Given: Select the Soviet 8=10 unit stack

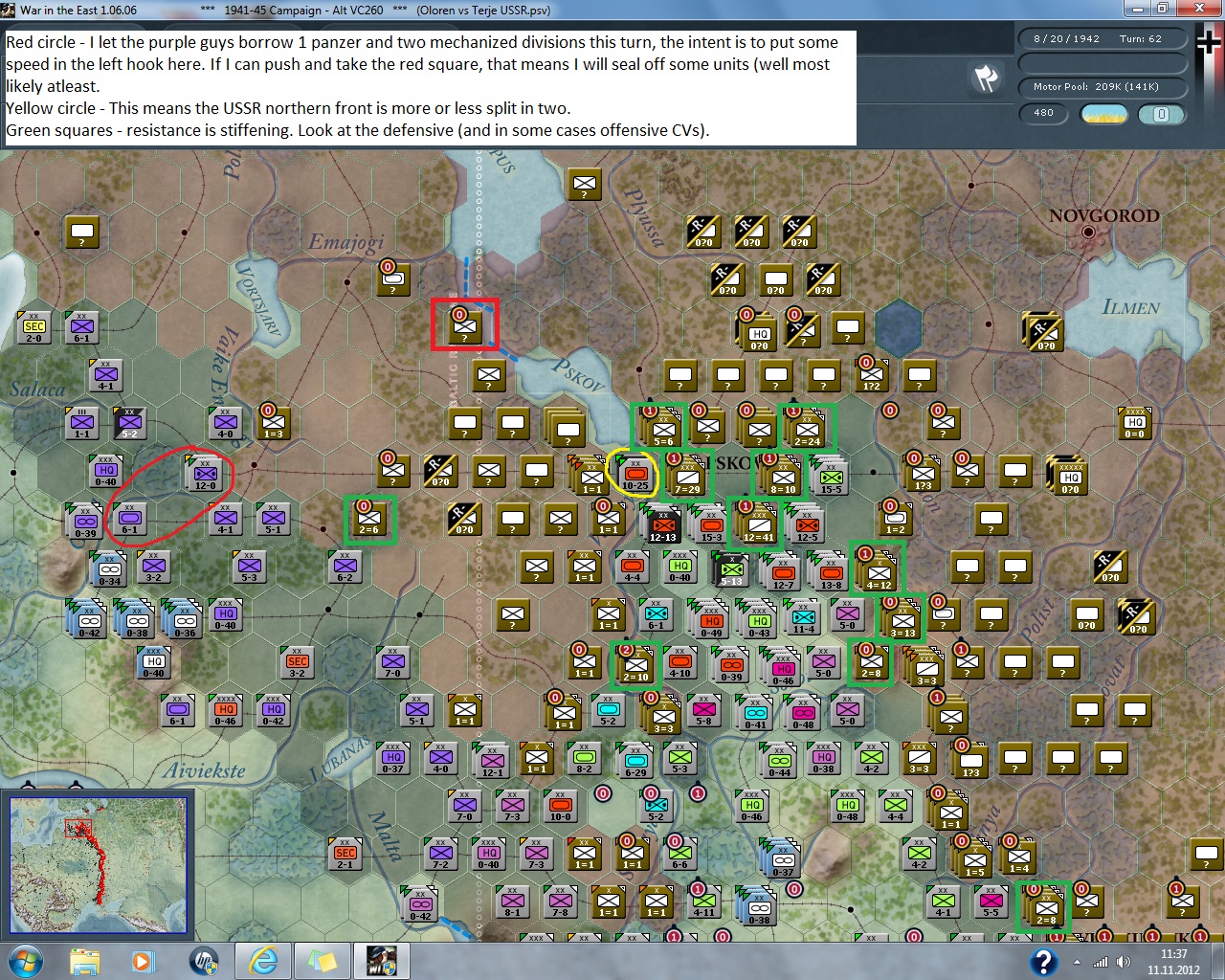Looking at the screenshot, I should pyautogui.click(x=783, y=477).
